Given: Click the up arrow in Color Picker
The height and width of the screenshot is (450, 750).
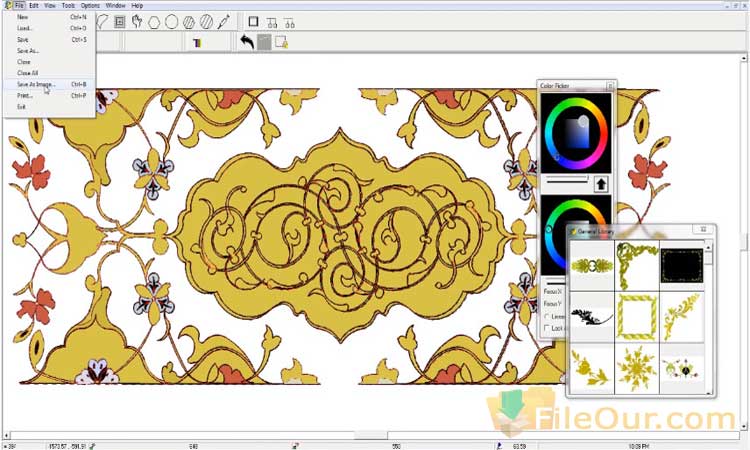Looking at the screenshot, I should pyautogui.click(x=601, y=183).
